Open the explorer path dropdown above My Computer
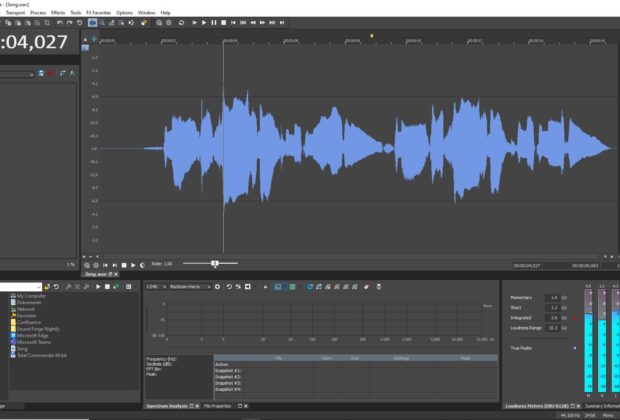 (x=40, y=287)
